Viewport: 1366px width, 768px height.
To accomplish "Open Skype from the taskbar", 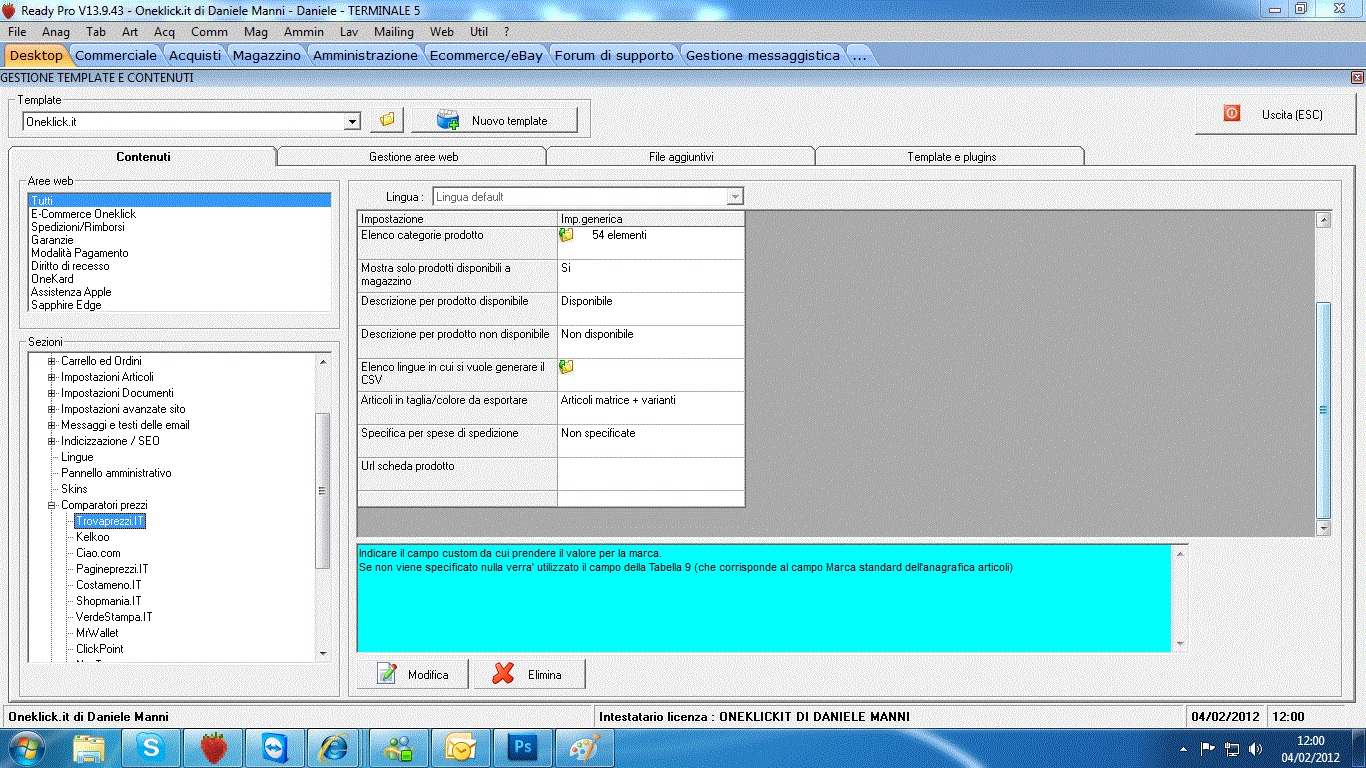I will coord(151,748).
